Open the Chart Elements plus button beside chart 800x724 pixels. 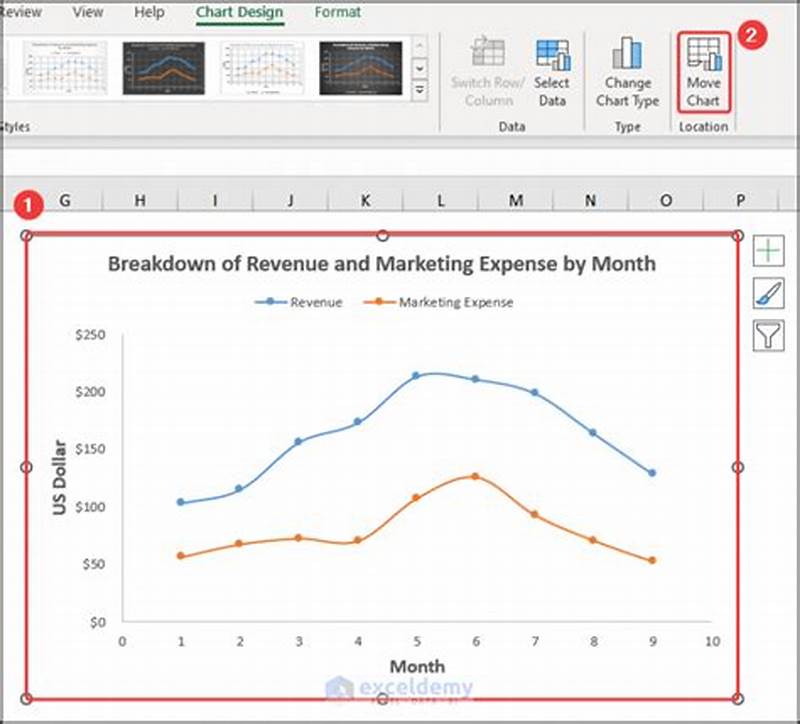point(771,250)
